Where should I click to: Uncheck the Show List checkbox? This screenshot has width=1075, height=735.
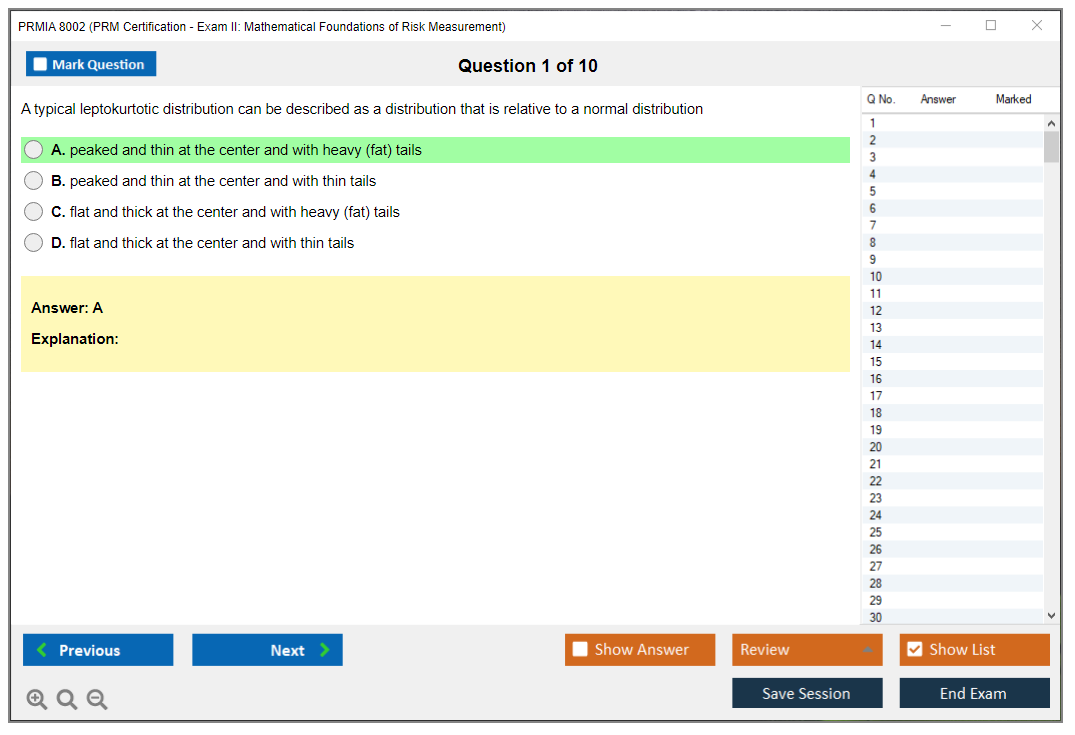point(914,650)
